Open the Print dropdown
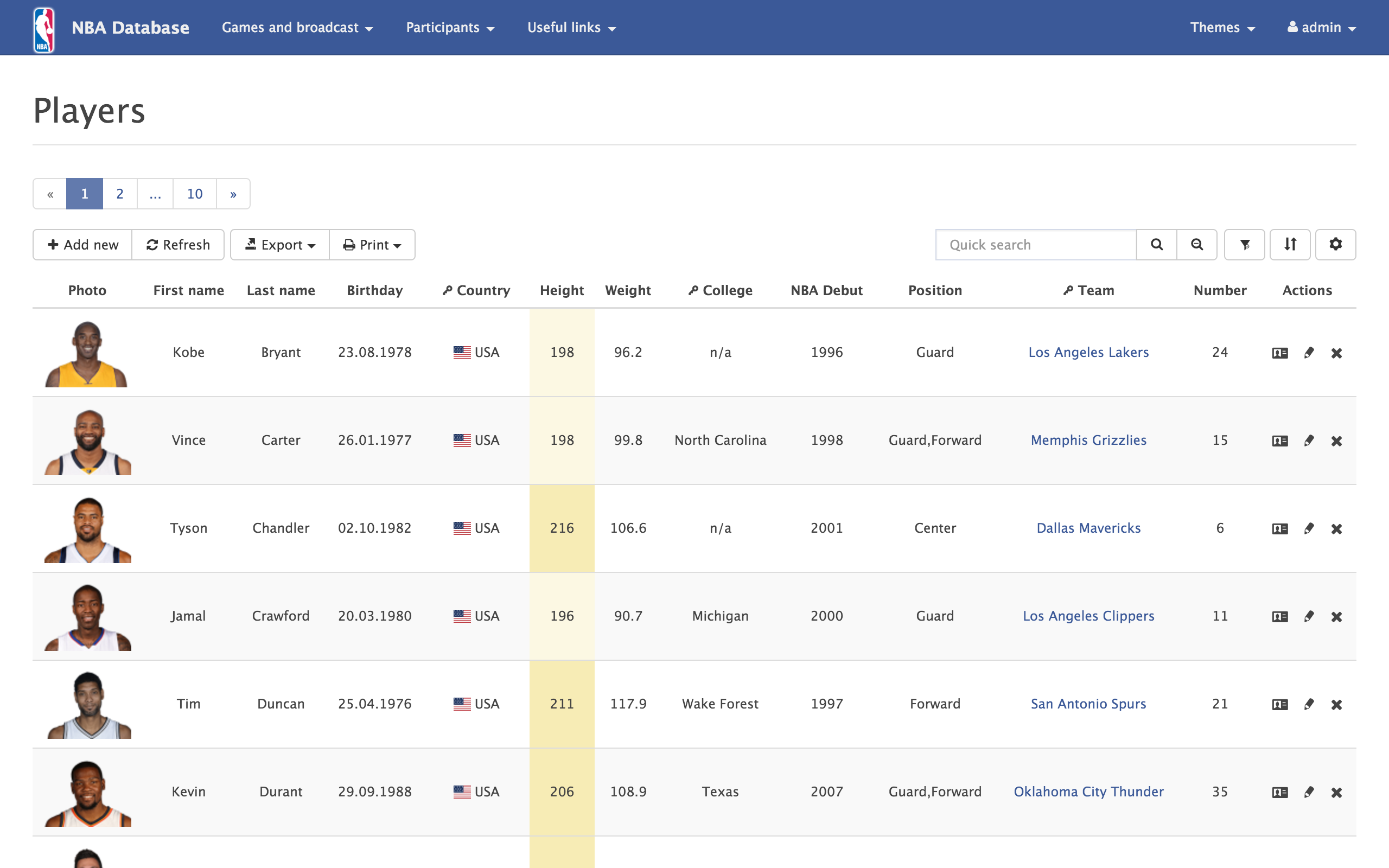1389x868 pixels. click(x=372, y=245)
